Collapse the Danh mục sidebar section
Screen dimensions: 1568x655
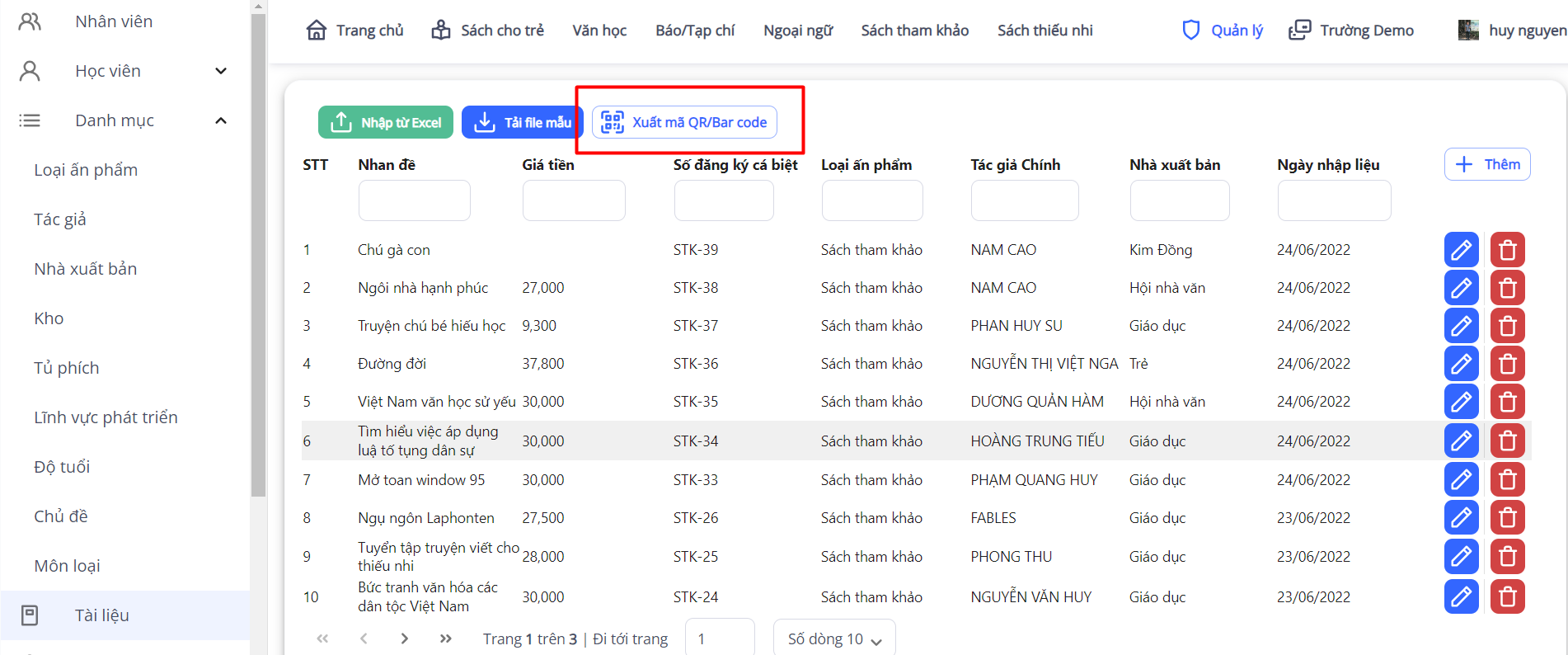220,120
